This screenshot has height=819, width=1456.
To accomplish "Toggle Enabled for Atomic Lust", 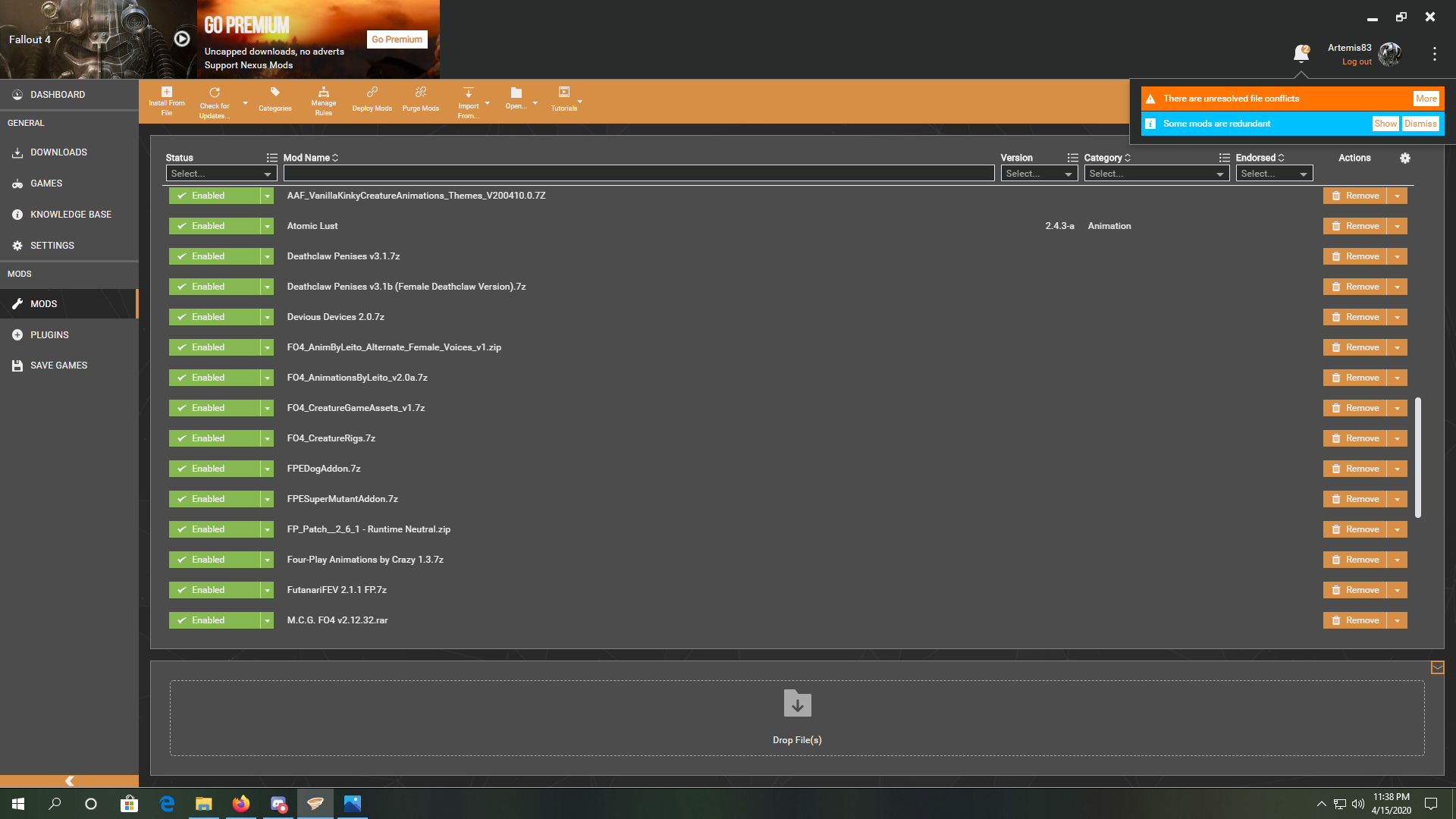I will (215, 226).
